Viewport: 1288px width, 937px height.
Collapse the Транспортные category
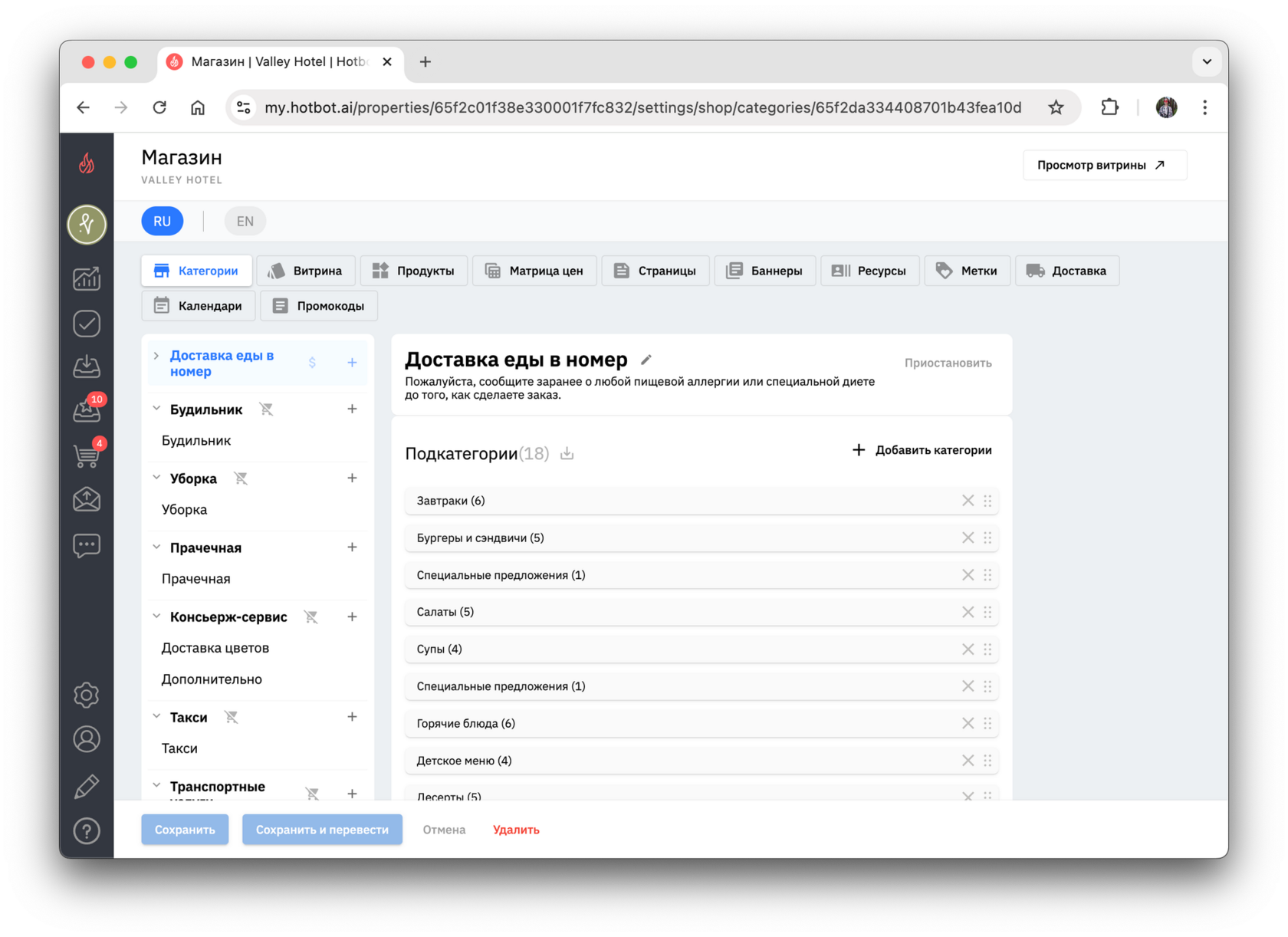[x=156, y=785]
